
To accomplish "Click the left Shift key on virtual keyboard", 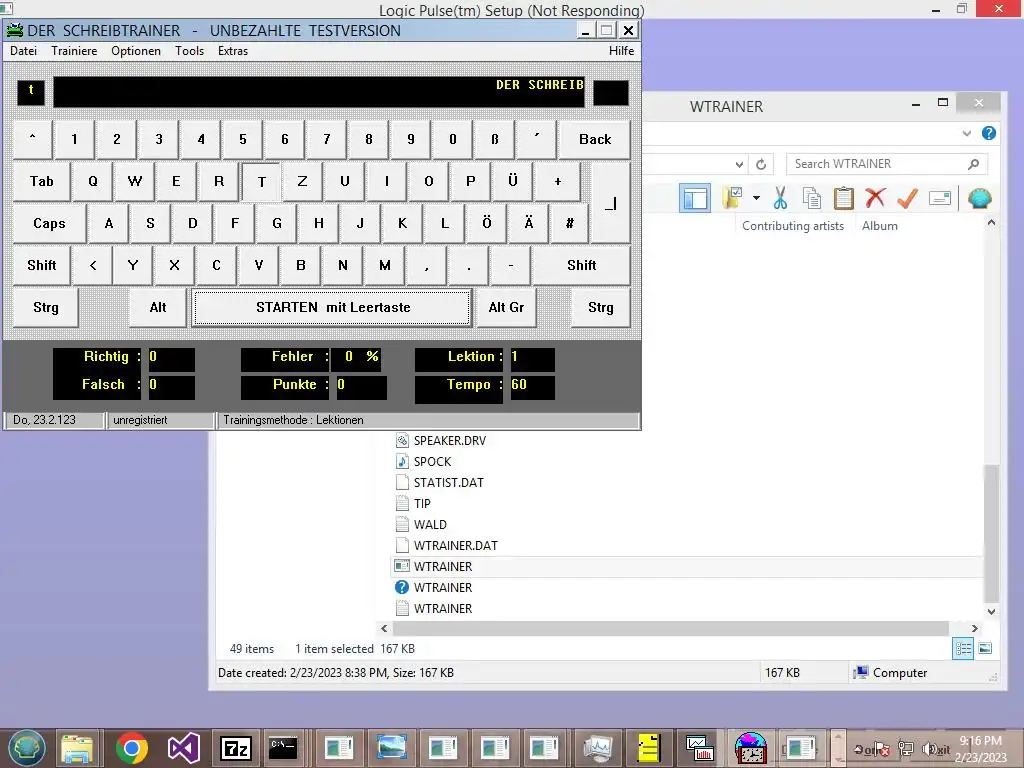I will 41,265.
